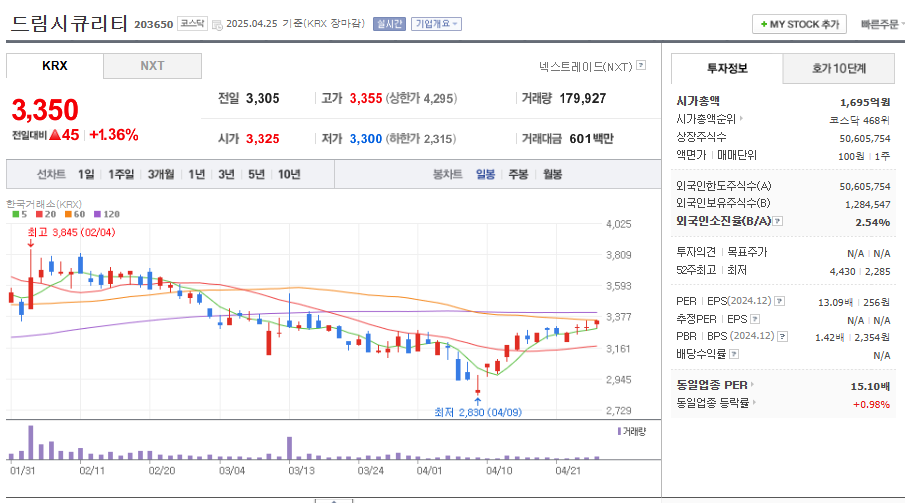Screen dimensions: 905x503
Task: Click the 외국인소진율(B/A) label
Action: coord(723,221)
